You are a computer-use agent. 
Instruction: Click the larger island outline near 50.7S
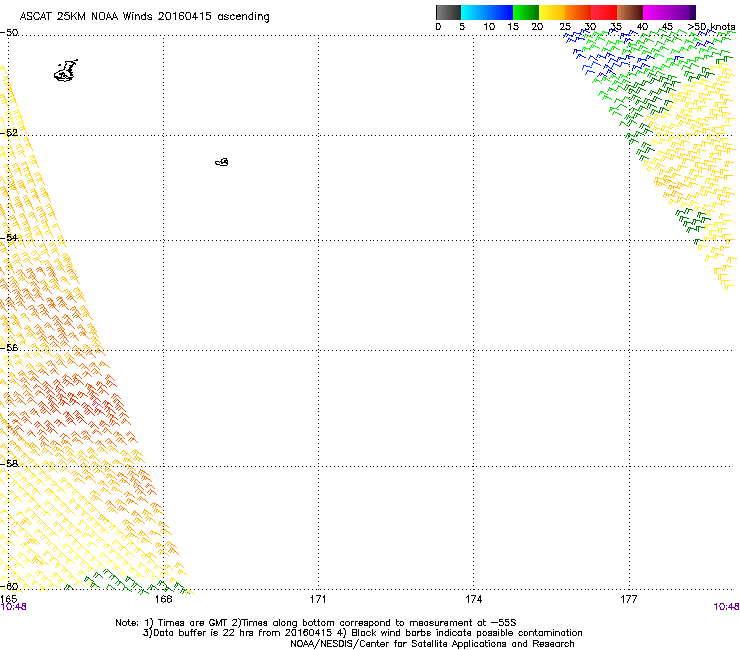[x=66, y=71]
